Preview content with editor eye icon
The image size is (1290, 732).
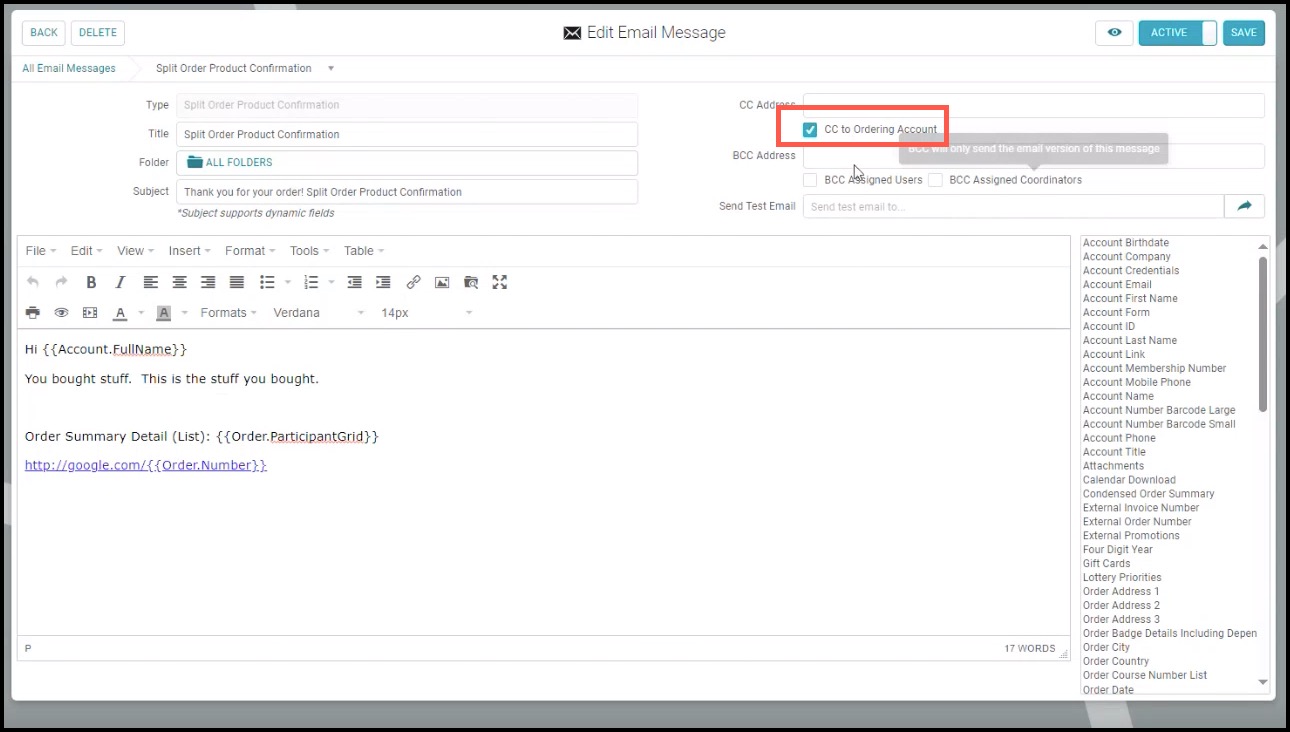click(61, 313)
